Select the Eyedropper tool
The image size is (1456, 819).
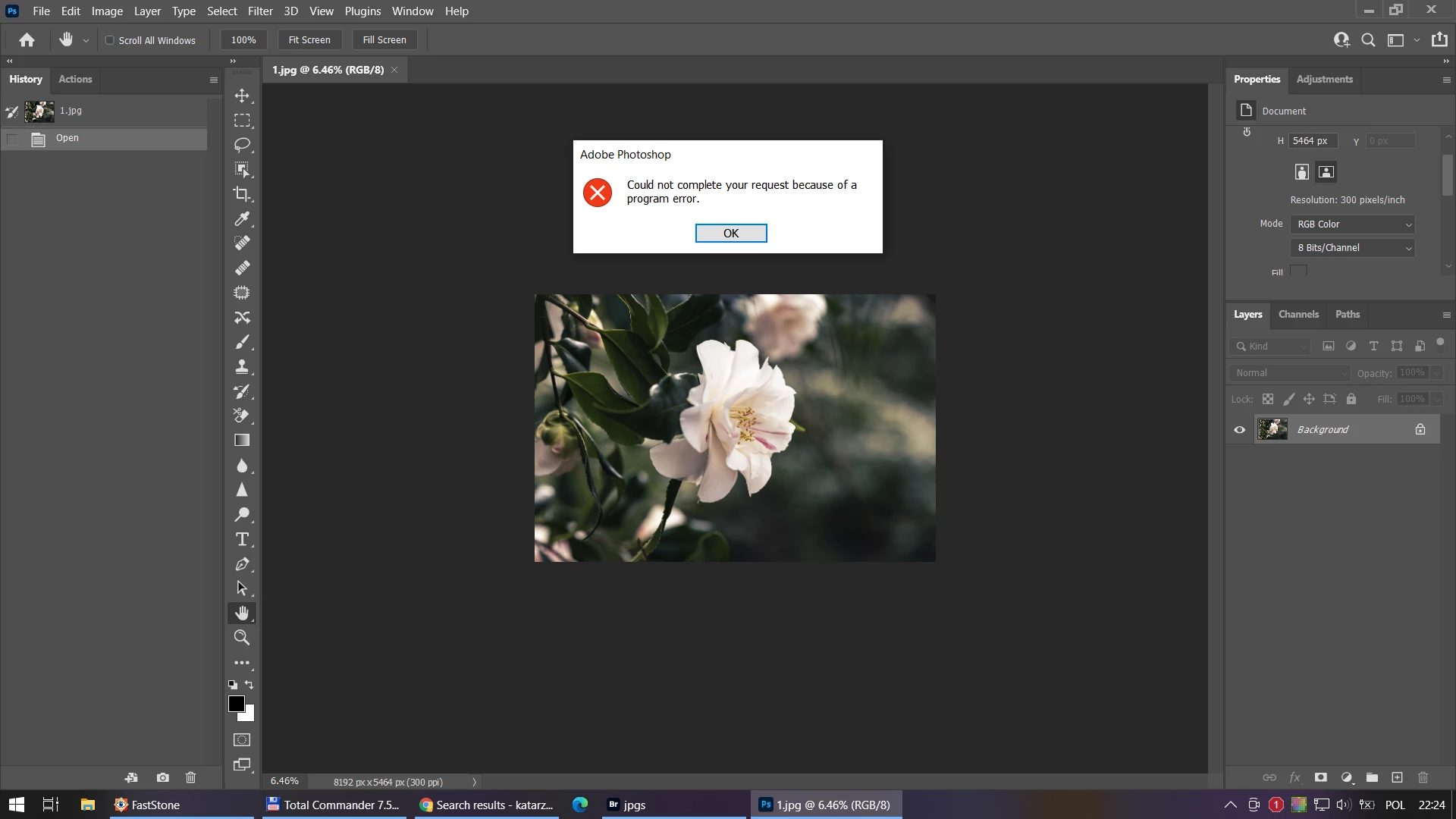pos(242,219)
